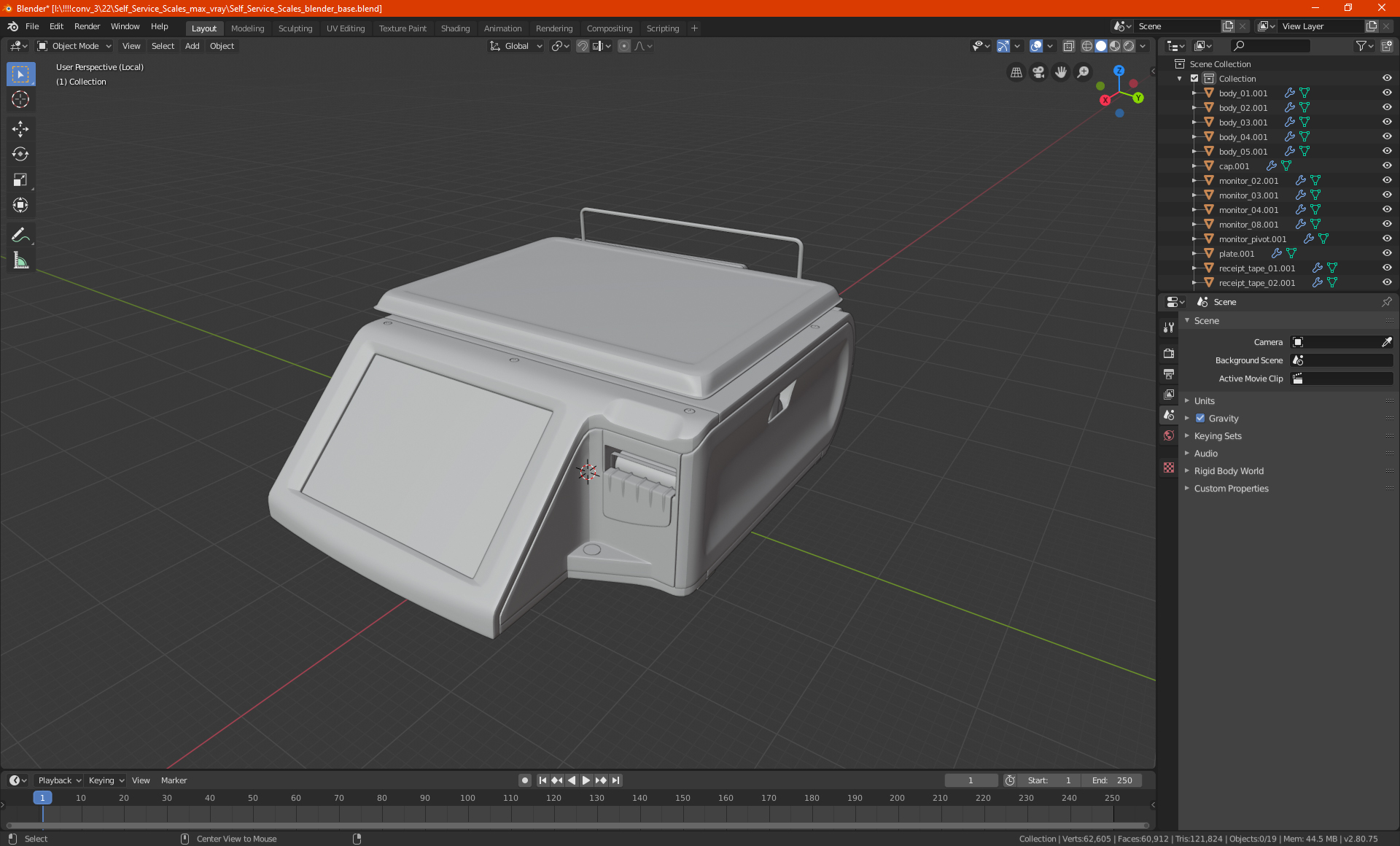Open the Output properties tab

pos(1169,374)
